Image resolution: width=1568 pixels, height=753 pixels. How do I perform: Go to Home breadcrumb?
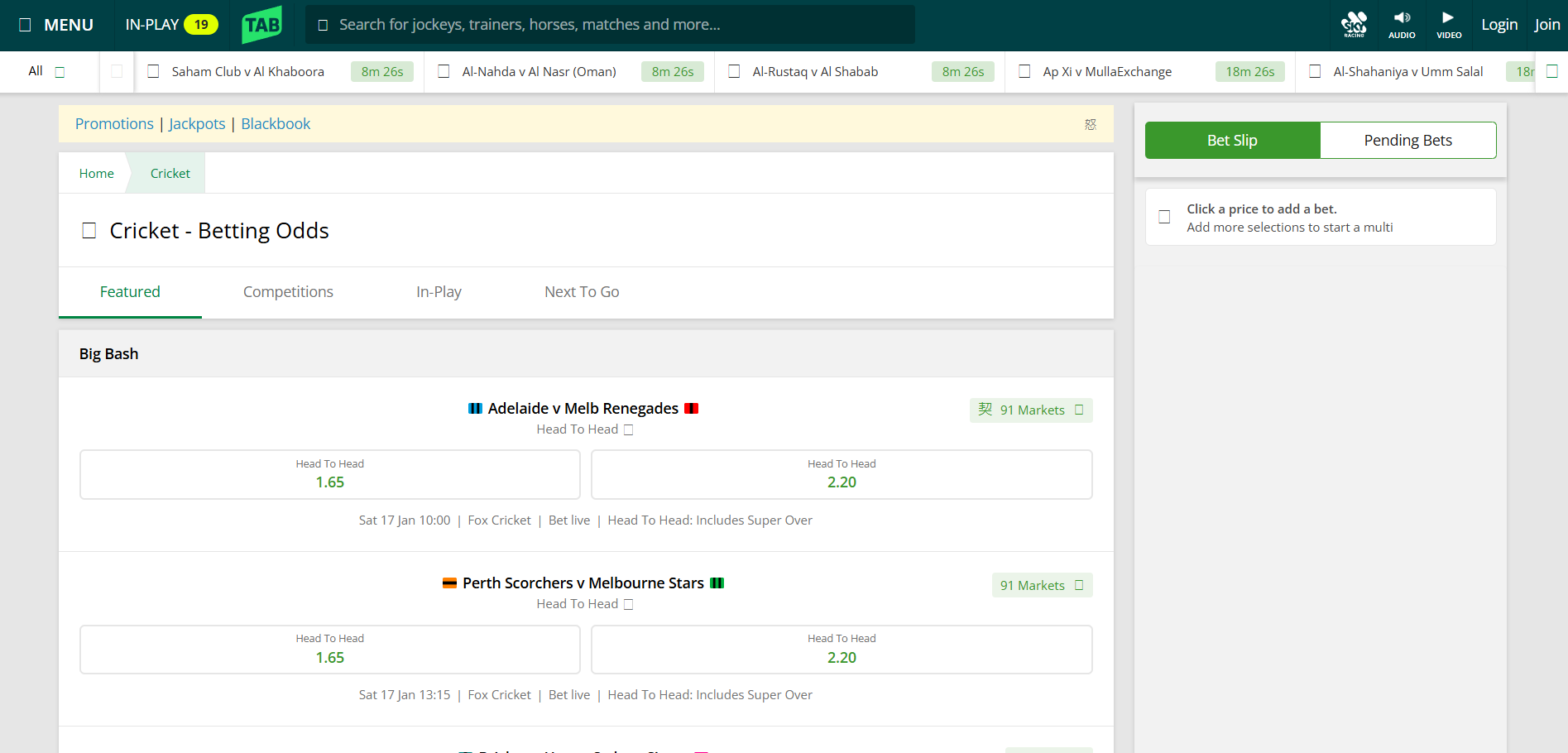pos(97,174)
